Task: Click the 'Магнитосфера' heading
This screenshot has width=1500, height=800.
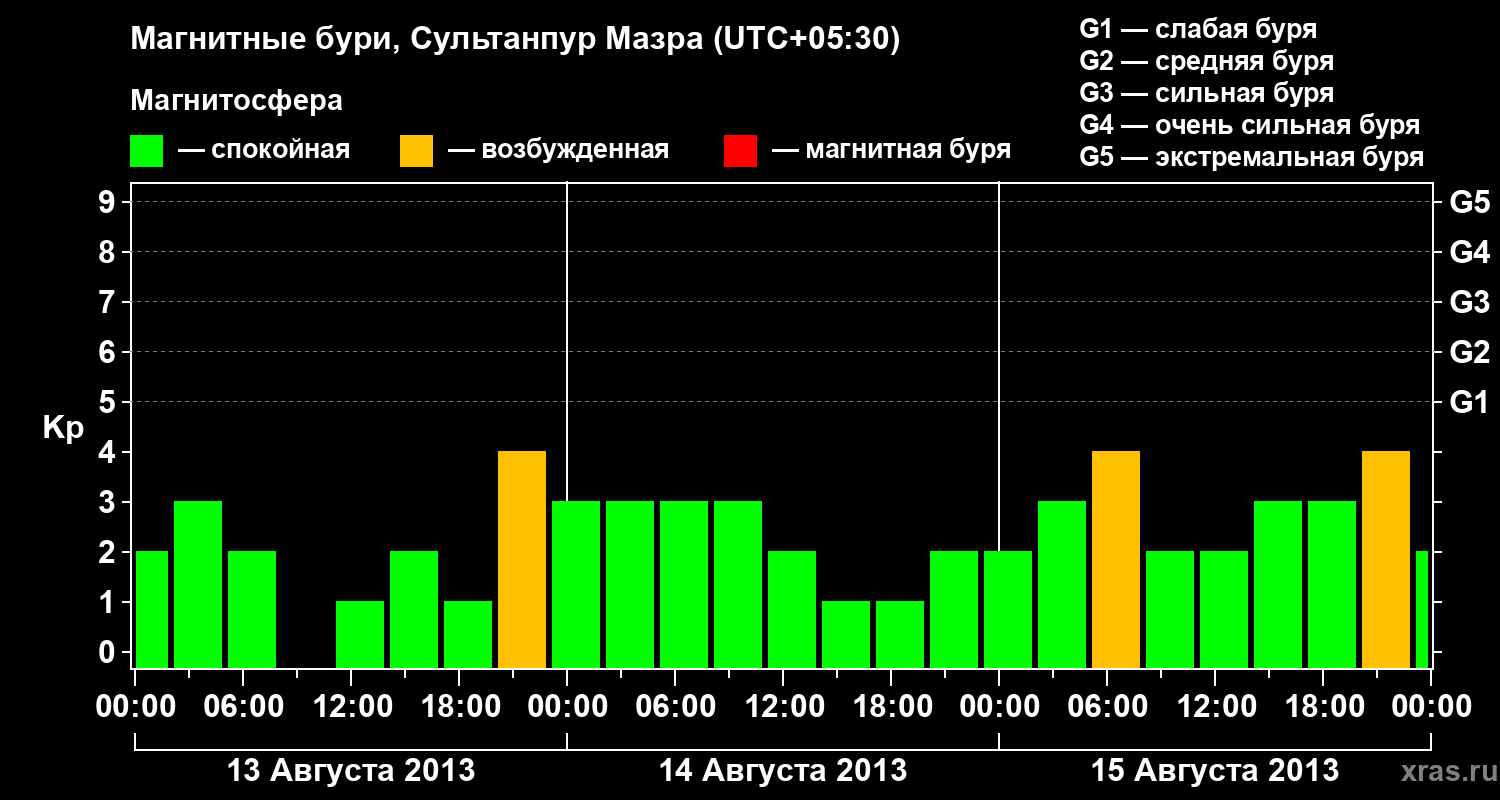Action: click(x=237, y=101)
